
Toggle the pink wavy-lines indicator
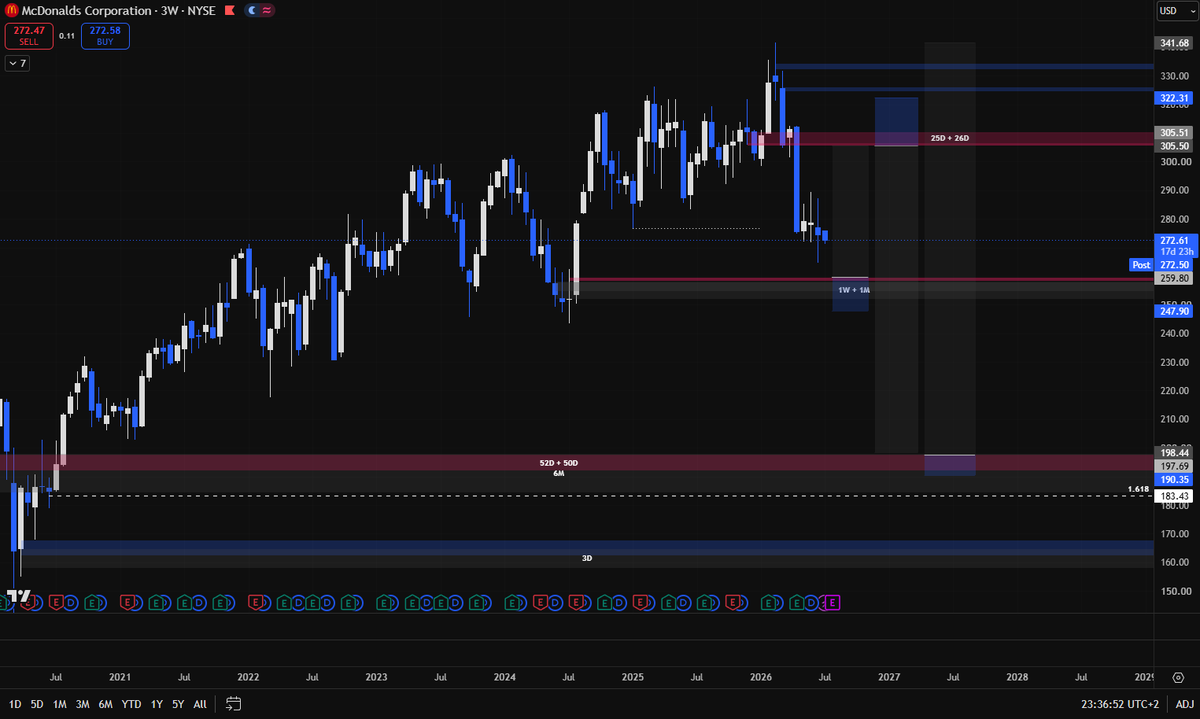tap(266, 10)
